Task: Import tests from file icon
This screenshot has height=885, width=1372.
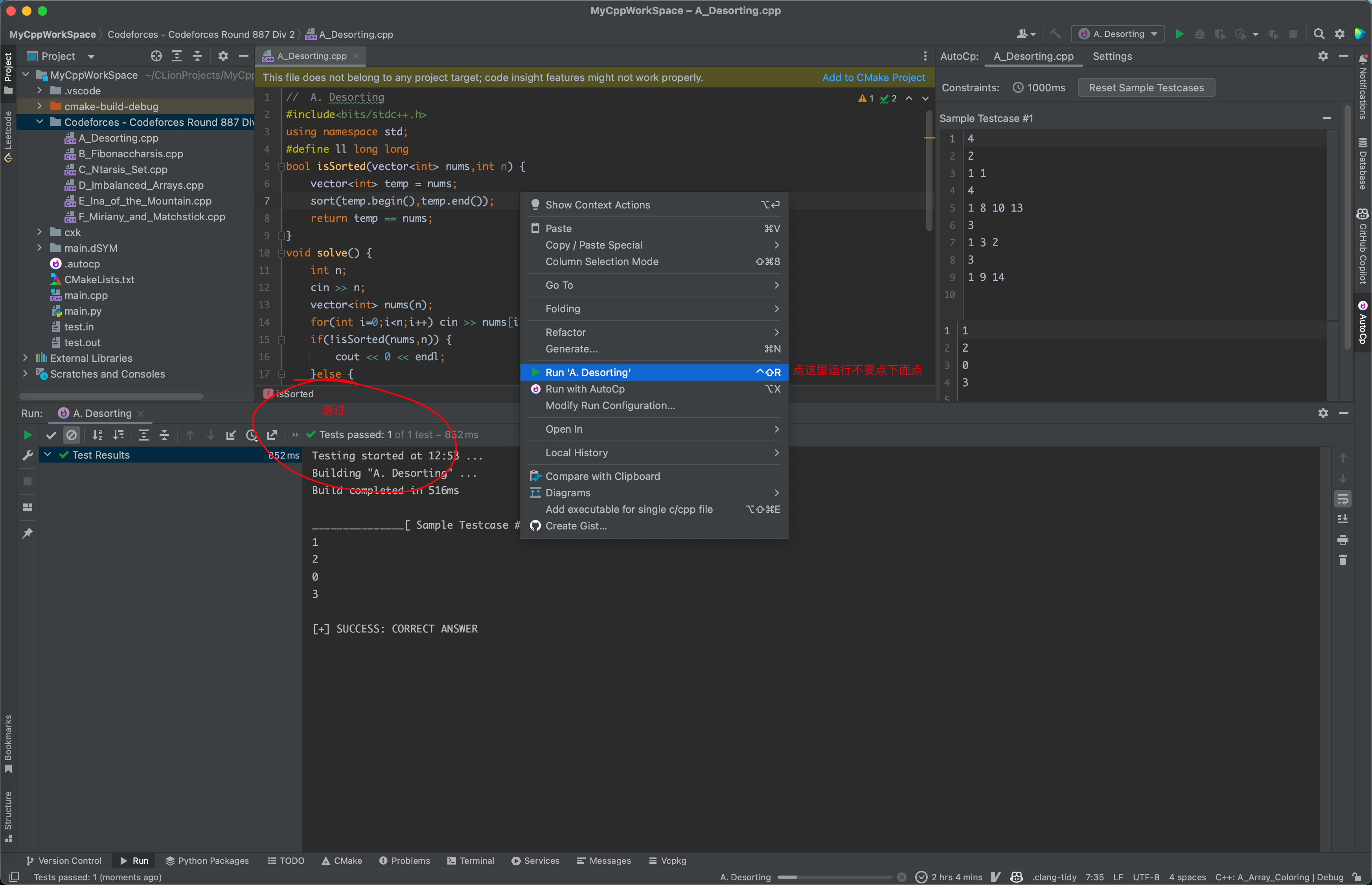Action: tap(231, 435)
